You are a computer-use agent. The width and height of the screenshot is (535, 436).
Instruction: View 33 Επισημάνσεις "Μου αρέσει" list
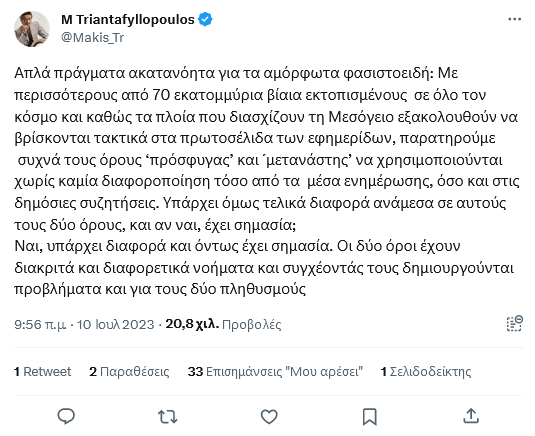pyautogui.click(x=275, y=372)
